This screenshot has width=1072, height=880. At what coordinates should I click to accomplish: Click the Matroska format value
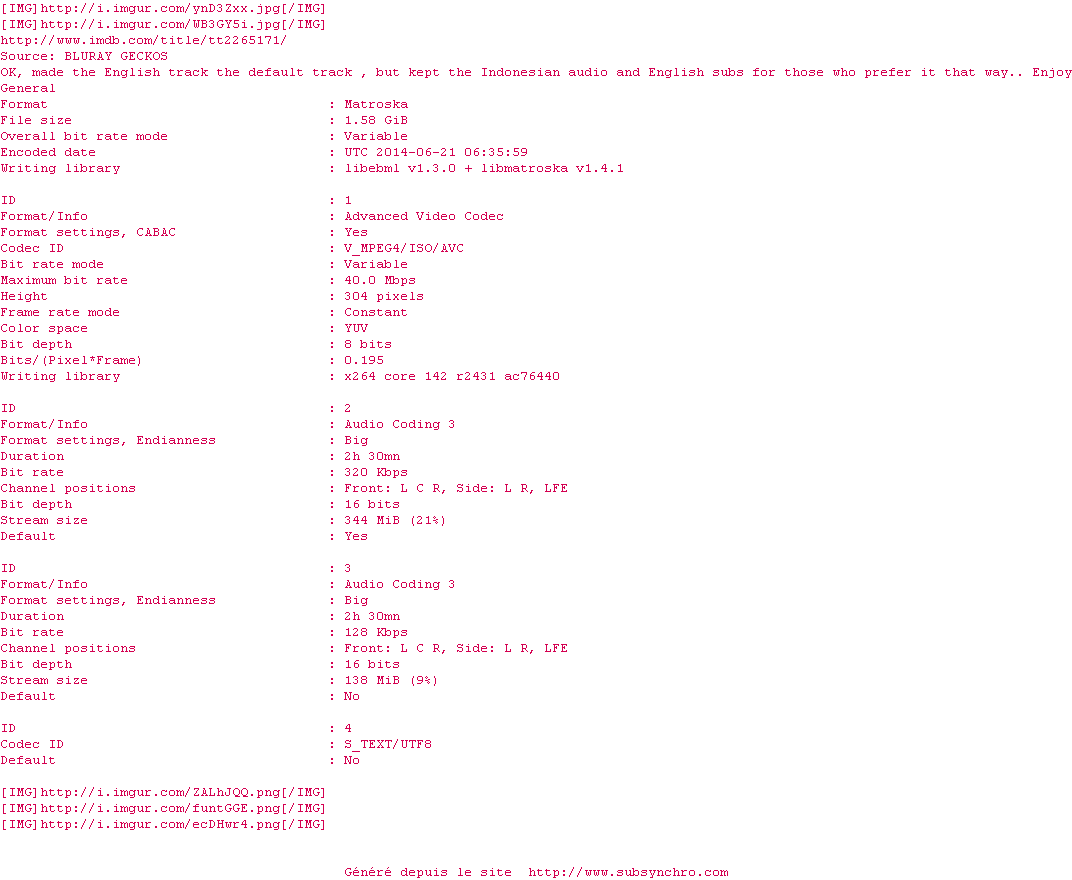(376, 105)
